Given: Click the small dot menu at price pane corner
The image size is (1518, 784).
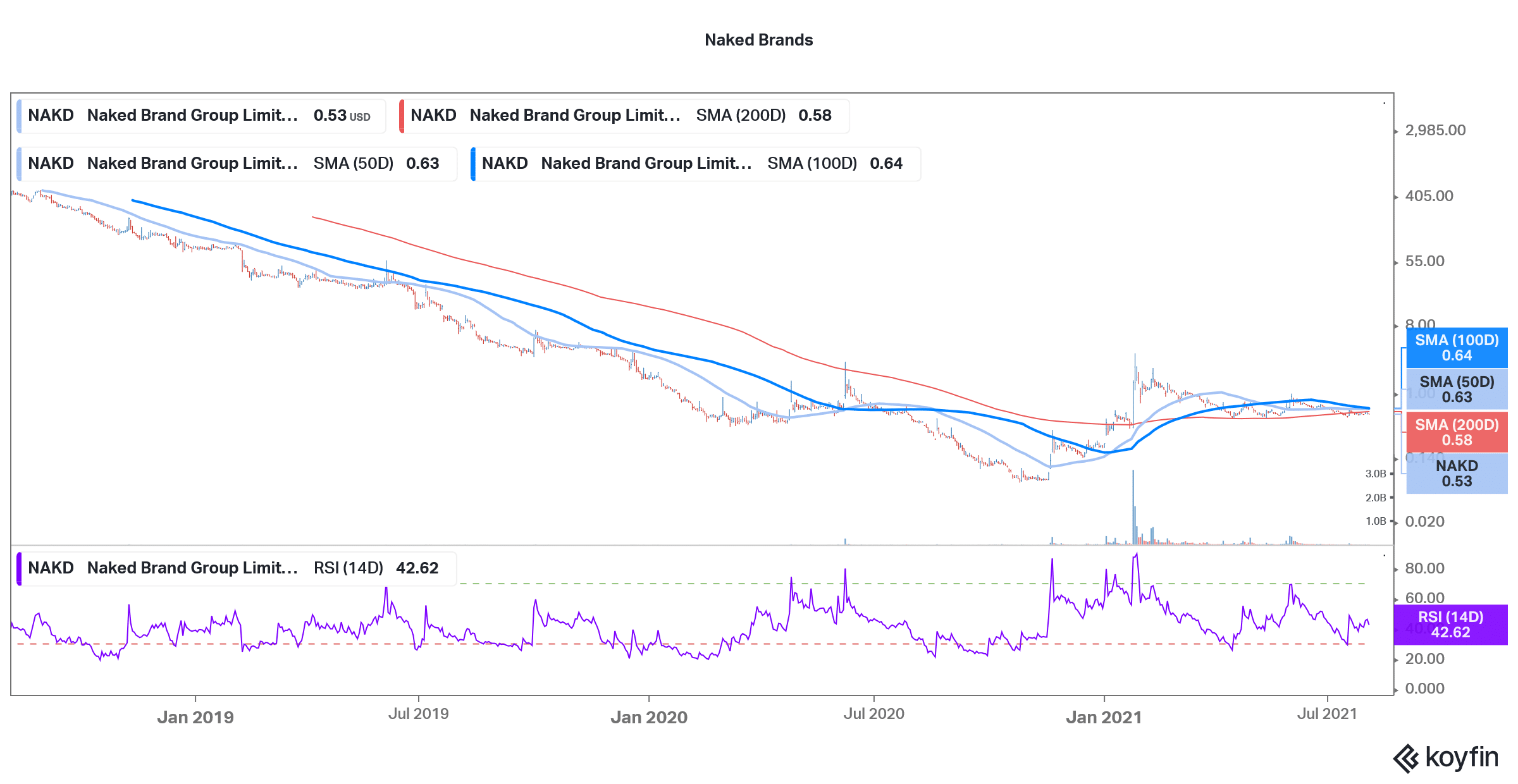Looking at the screenshot, I should coord(1384,103).
